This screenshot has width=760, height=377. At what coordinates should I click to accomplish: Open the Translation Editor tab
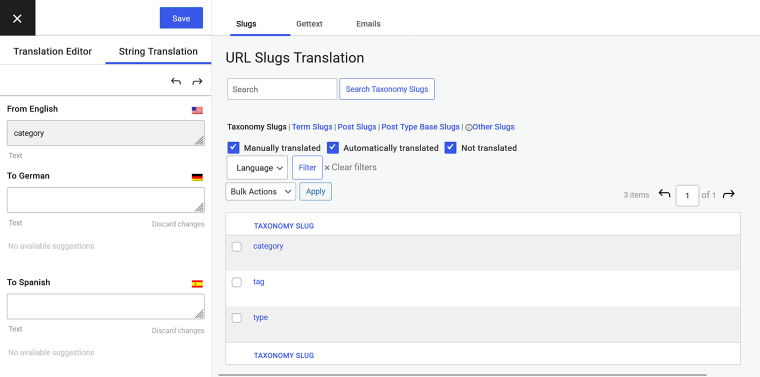point(53,51)
